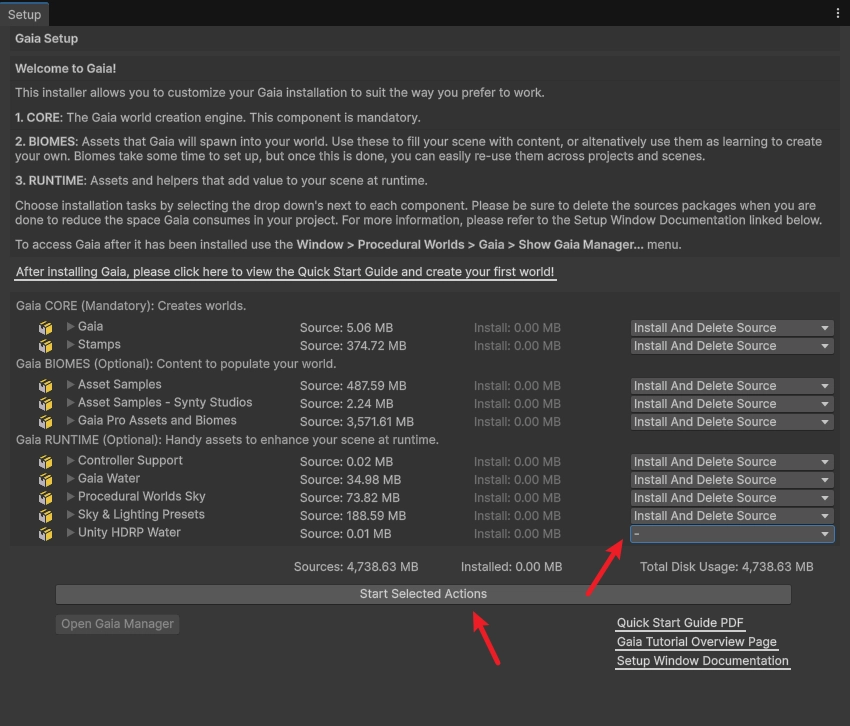Open action dropdown for Gaia Pro Assets and Biomes

point(732,421)
